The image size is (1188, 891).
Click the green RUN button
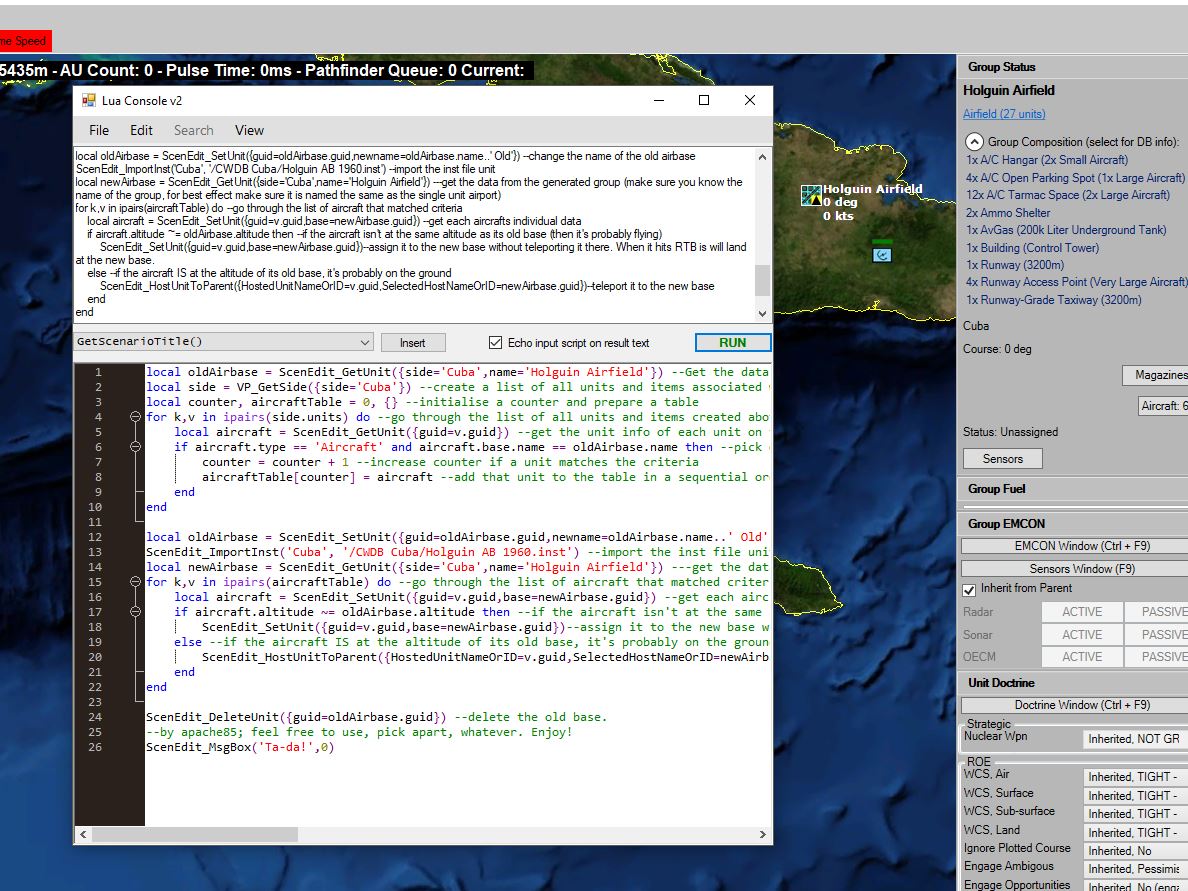(733, 342)
